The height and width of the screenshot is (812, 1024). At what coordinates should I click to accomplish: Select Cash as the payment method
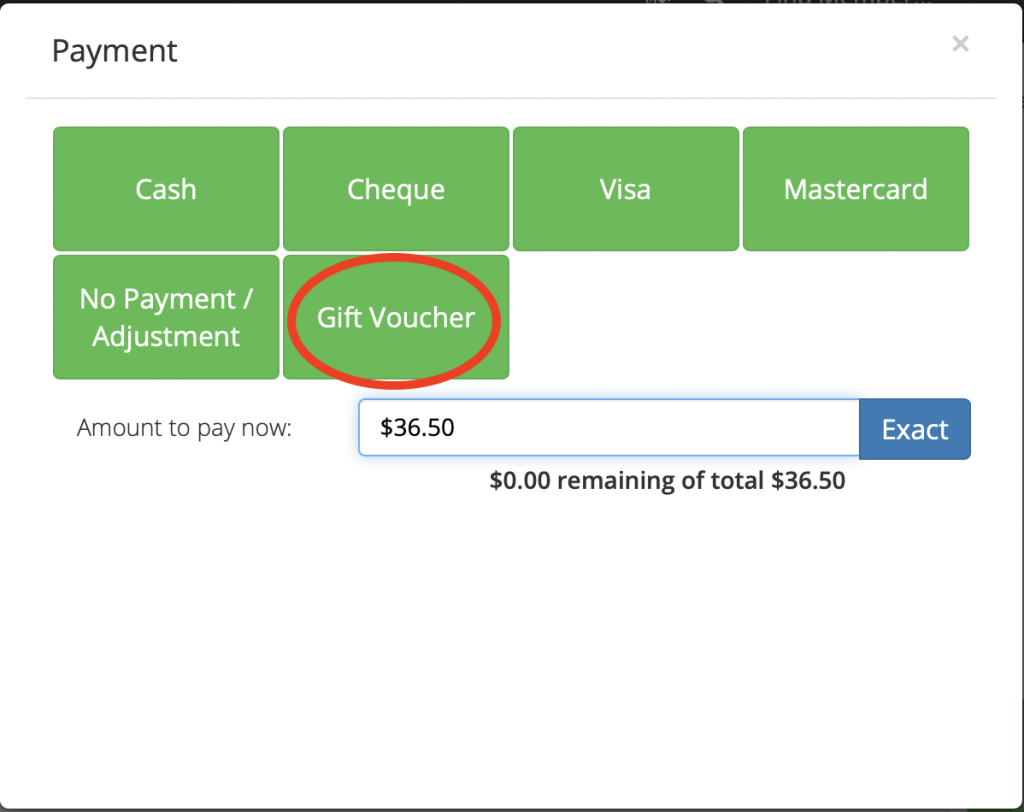(x=166, y=189)
